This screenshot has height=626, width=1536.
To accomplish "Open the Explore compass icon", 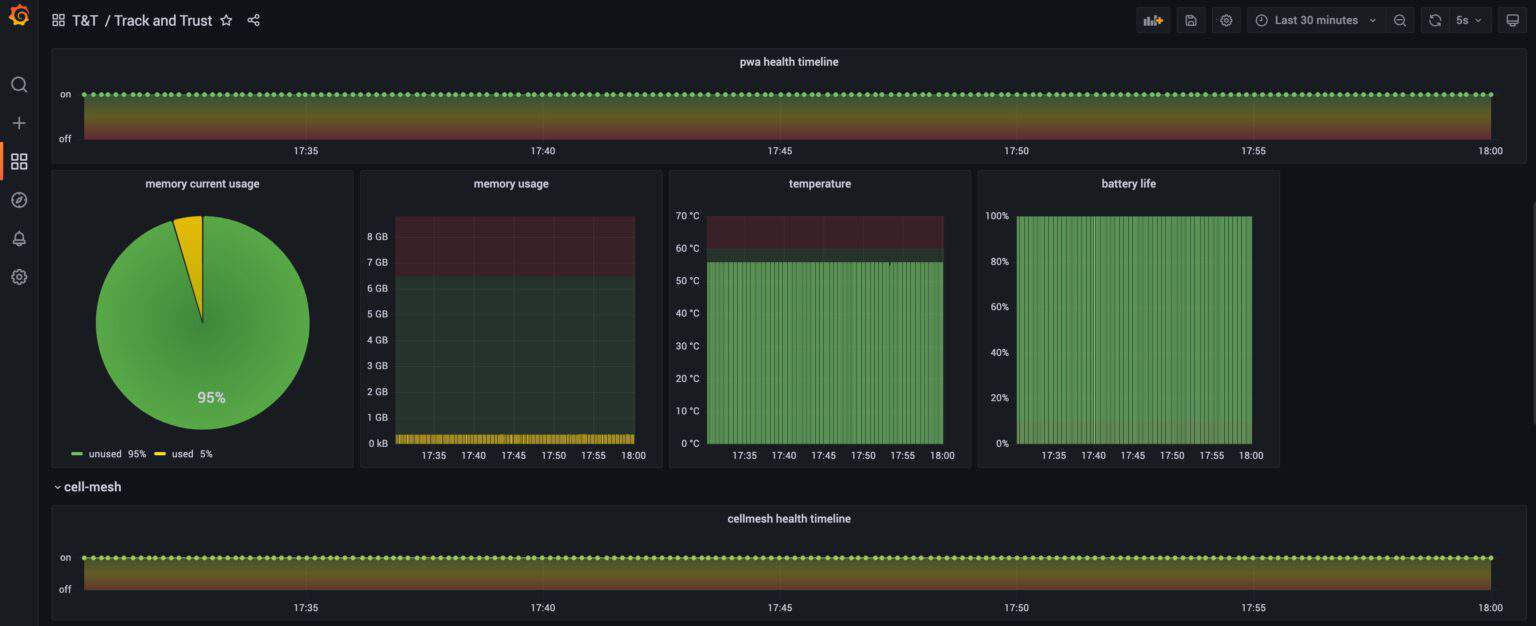I will [19, 199].
